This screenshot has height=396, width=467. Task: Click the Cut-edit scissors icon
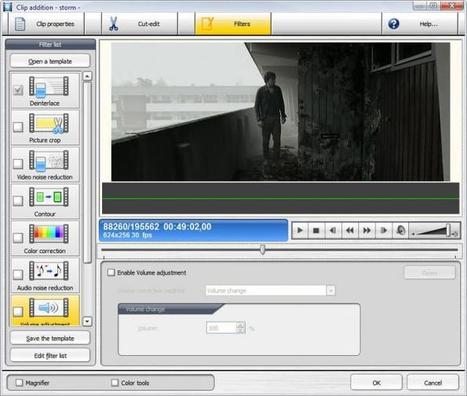pos(114,24)
